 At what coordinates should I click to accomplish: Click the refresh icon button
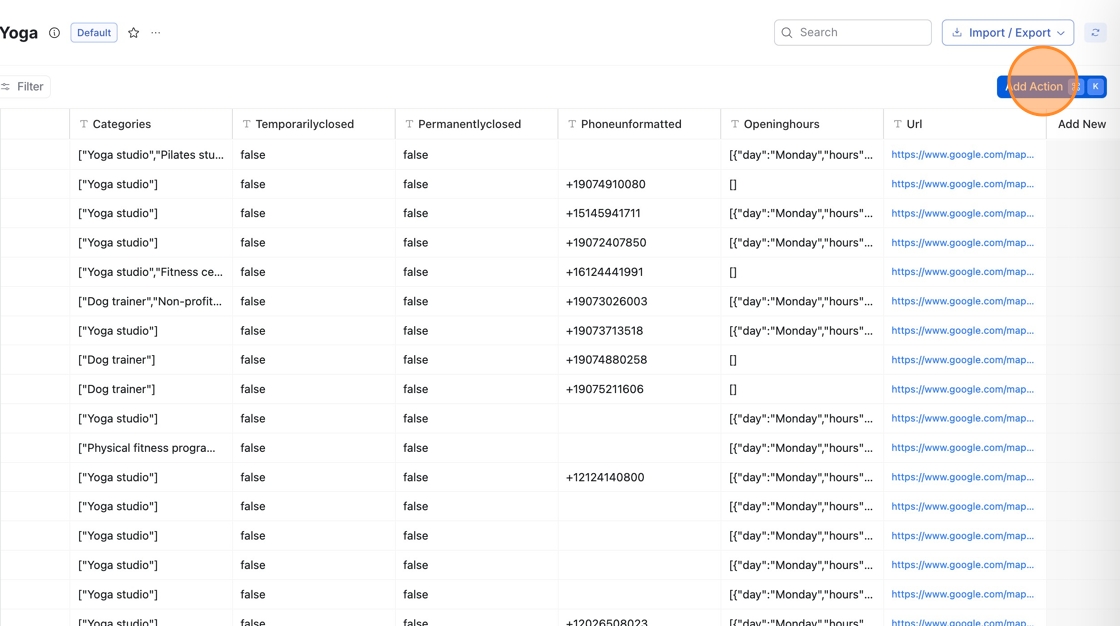coord(1095,33)
